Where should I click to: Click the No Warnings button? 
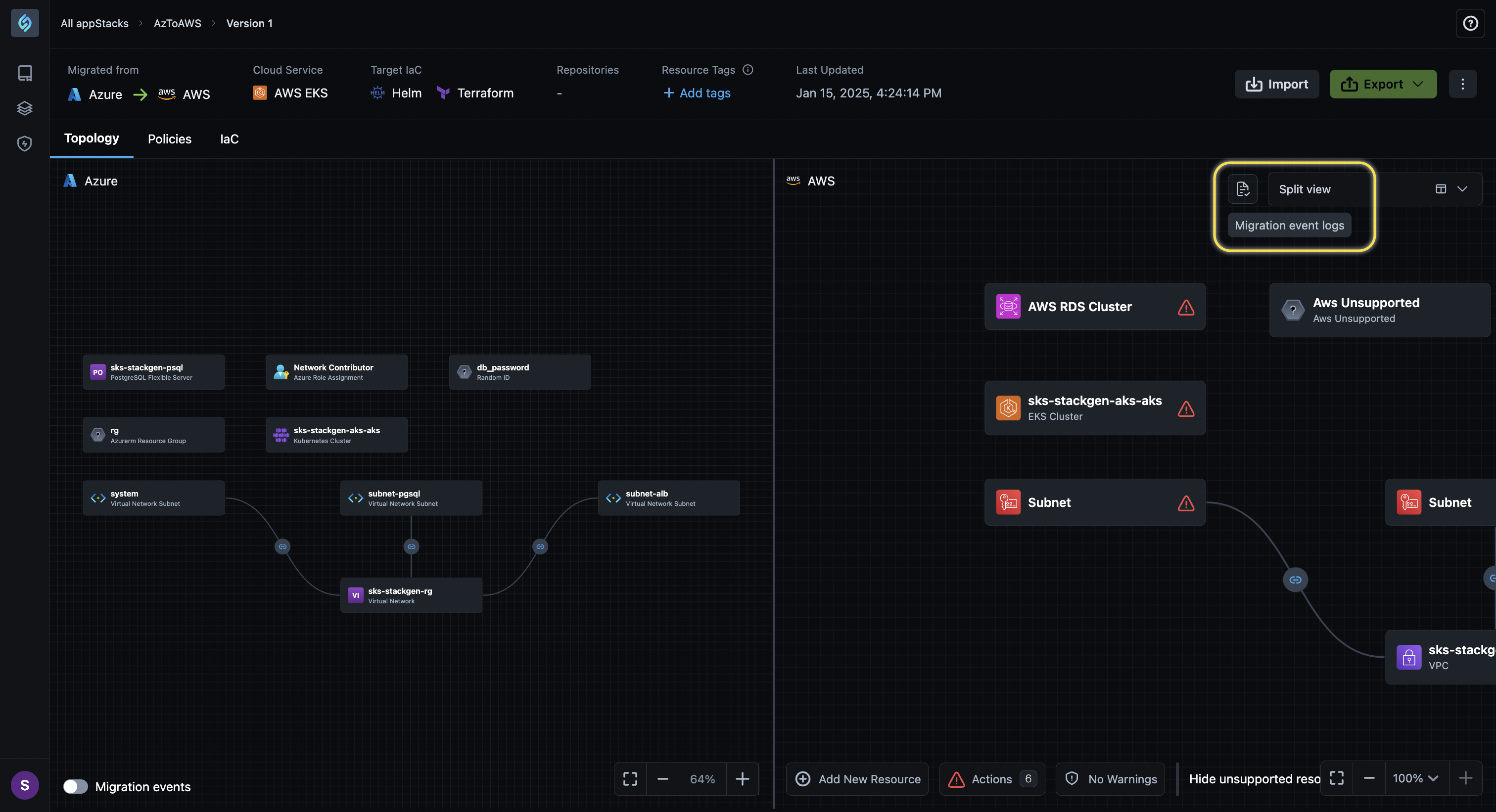(x=1111, y=779)
